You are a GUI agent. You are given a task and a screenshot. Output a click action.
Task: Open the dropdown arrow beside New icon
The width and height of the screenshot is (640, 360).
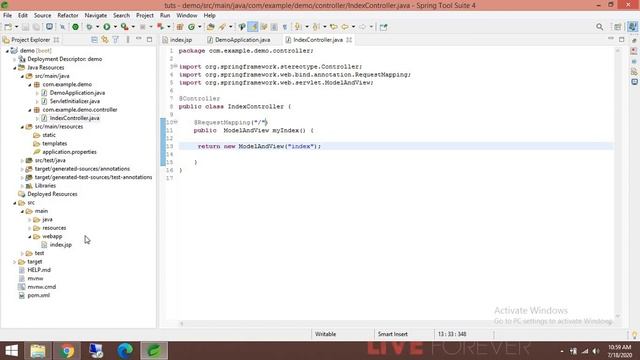(x=16, y=27)
